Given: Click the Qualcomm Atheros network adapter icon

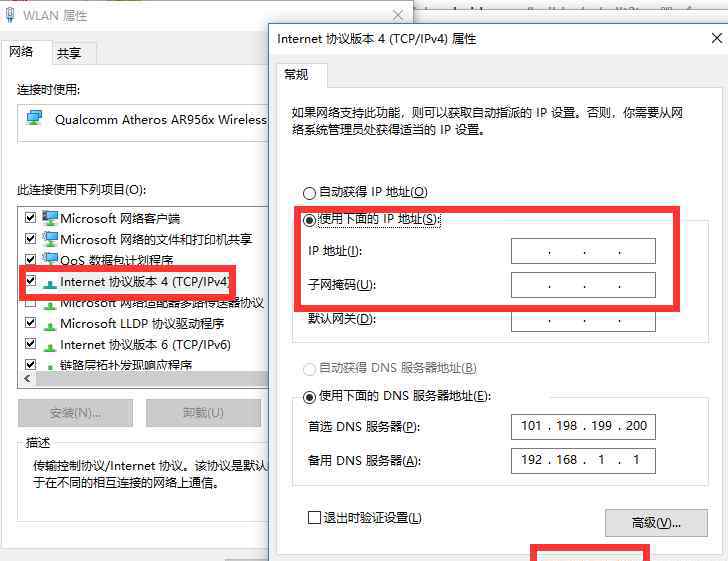Looking at the screenshot, I should [35, 119].
